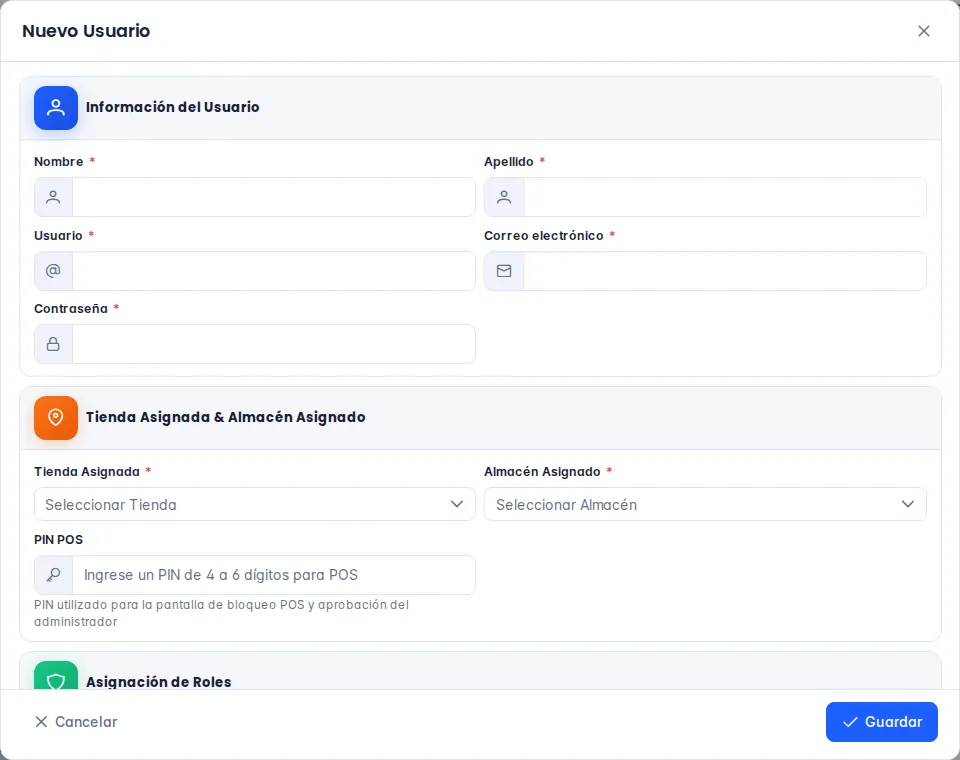Click the Nombre label
Screen dimensions: 960x760
click(x=59, y=162)
